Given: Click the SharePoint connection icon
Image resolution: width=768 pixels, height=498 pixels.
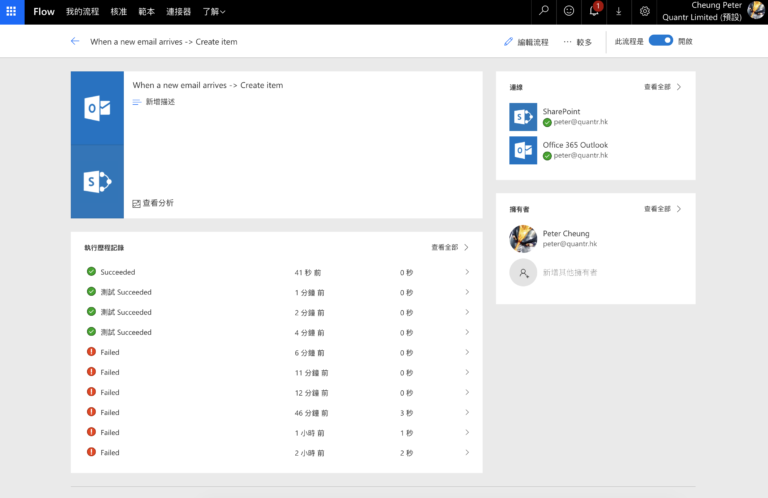Looking at the screenshot, I should click(523, 117).
